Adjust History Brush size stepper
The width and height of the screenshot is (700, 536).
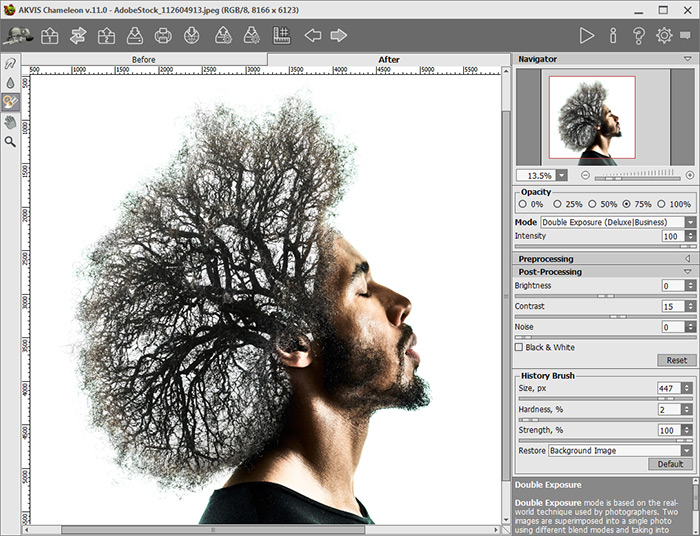[x=687, y=388]
